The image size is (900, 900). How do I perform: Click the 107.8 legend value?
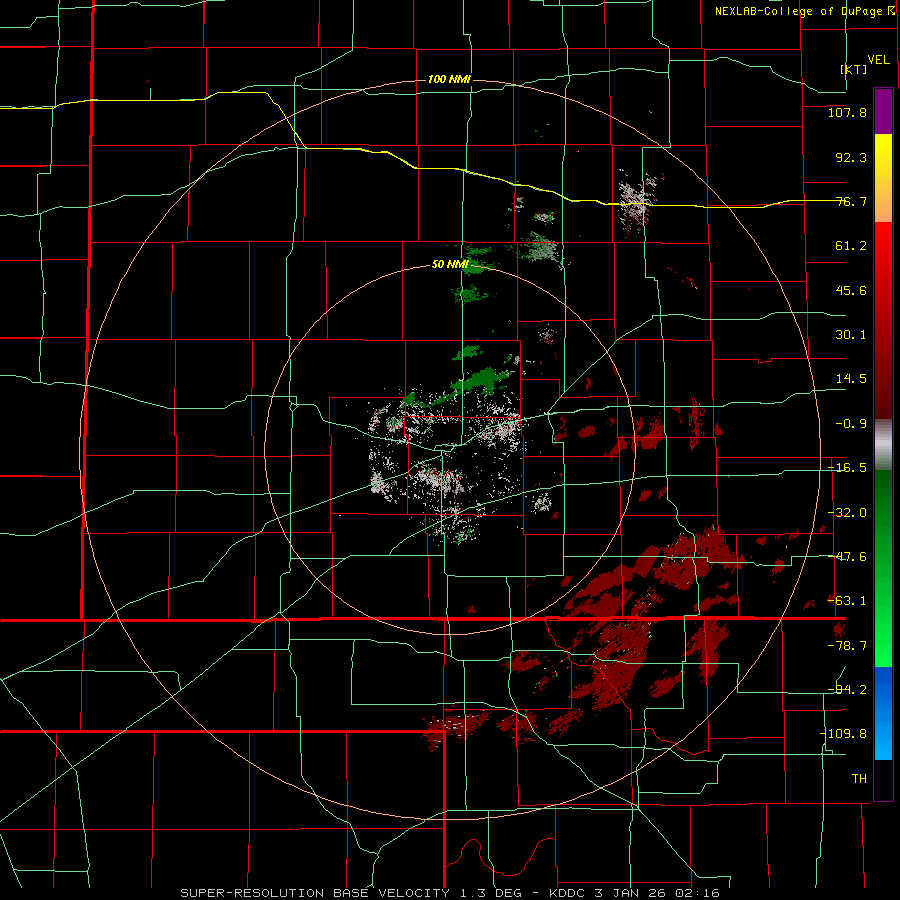[847, 112]
